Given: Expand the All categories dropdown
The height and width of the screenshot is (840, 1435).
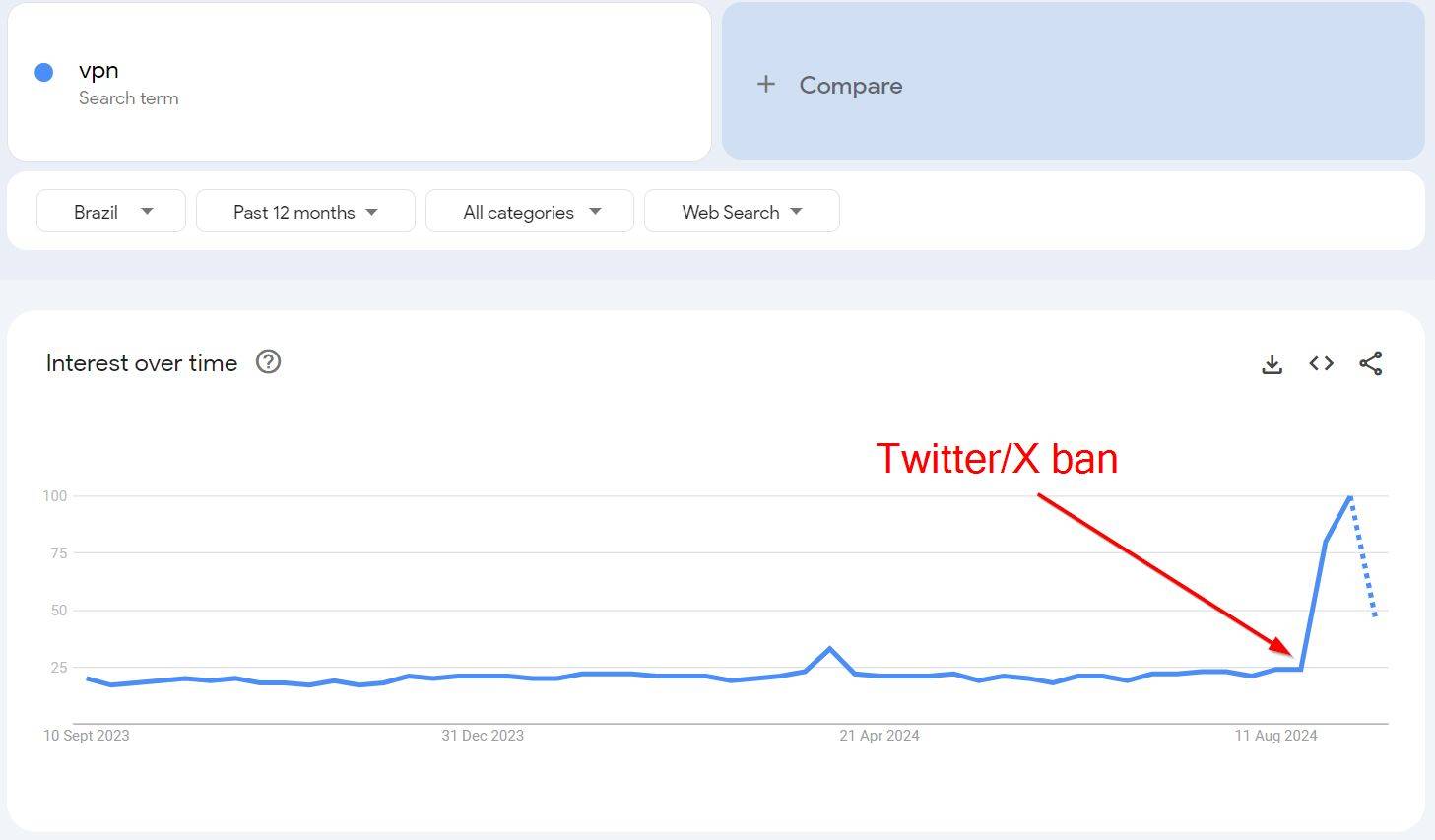Looking at the screenshot, I should click(x=530, y=211).
